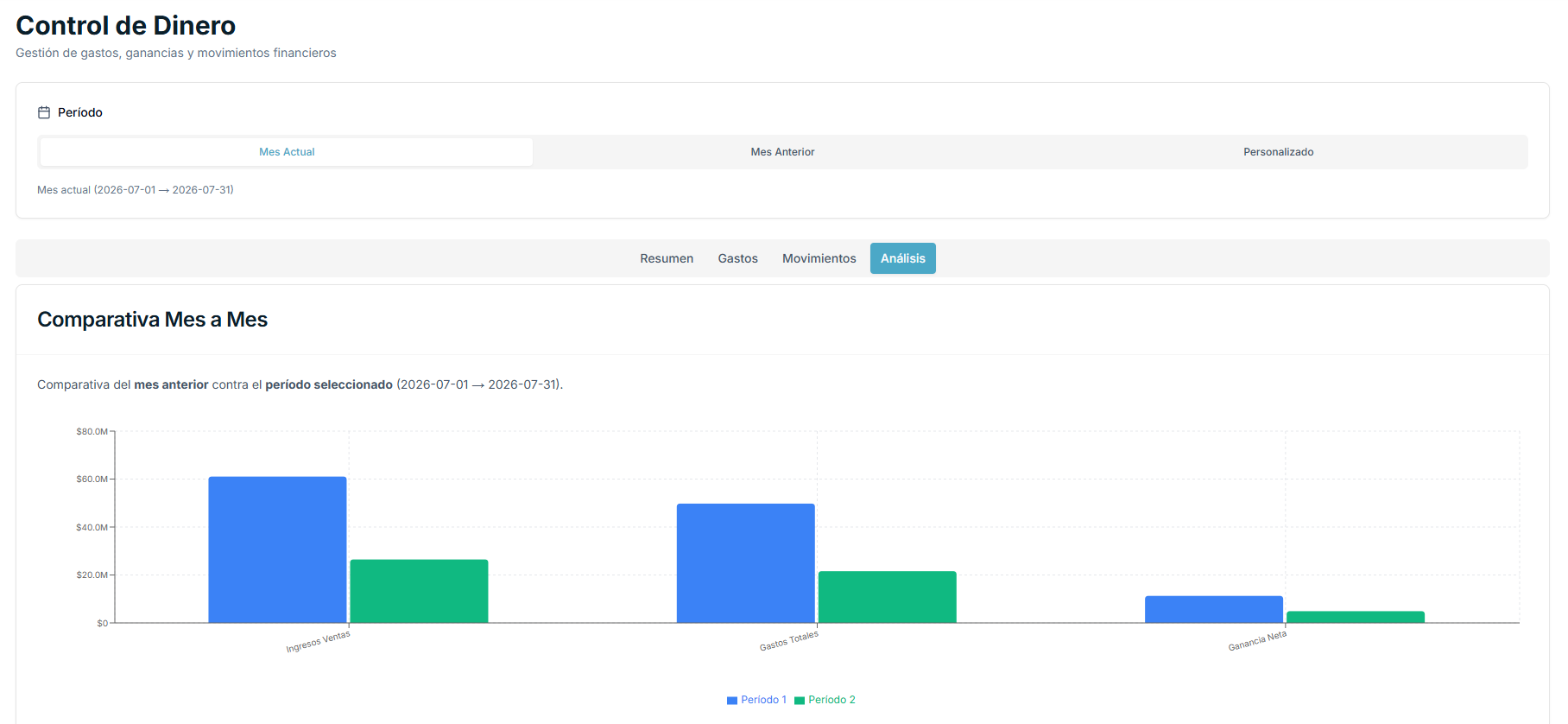Click blue Ganancia Neta bar
Image resolution: width=1568 pixels, height=724 pixels.
(x=1213, y=609)
